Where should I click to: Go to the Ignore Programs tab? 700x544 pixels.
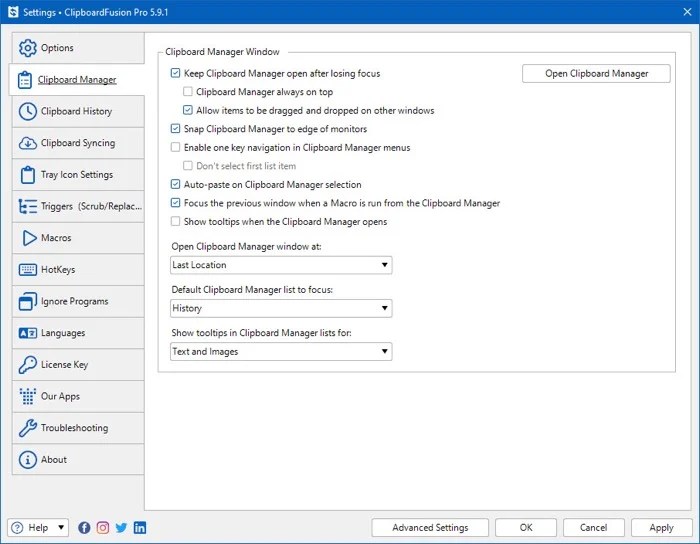pos(78,301)
